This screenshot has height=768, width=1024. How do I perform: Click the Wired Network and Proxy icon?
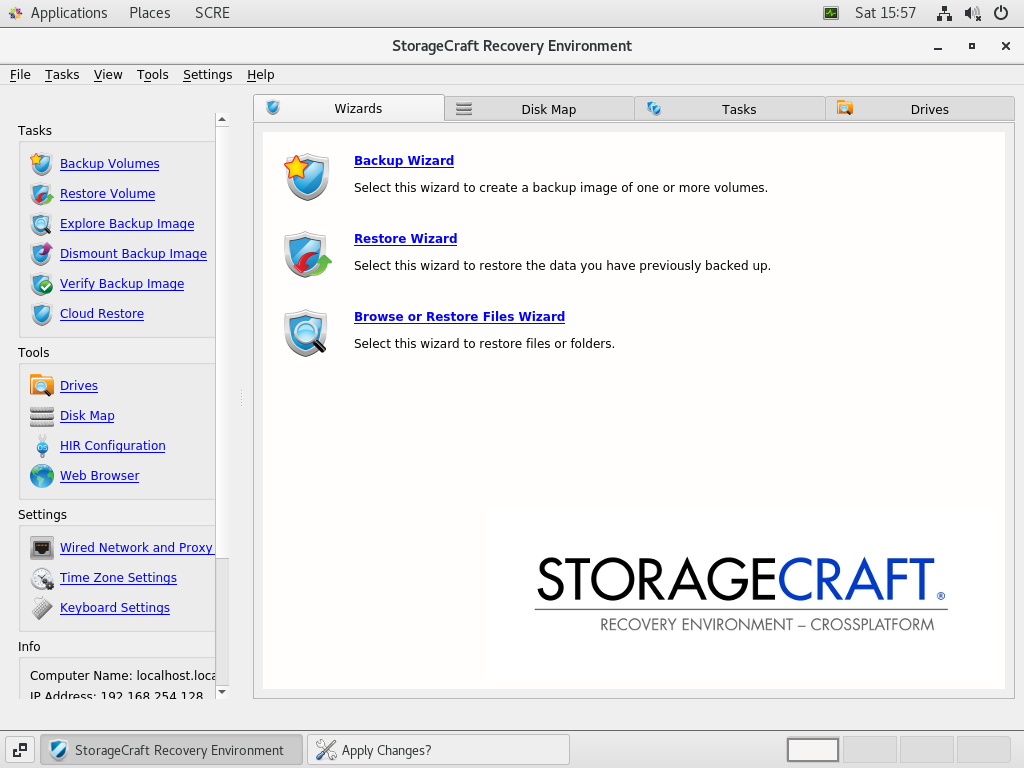point(41,547)
